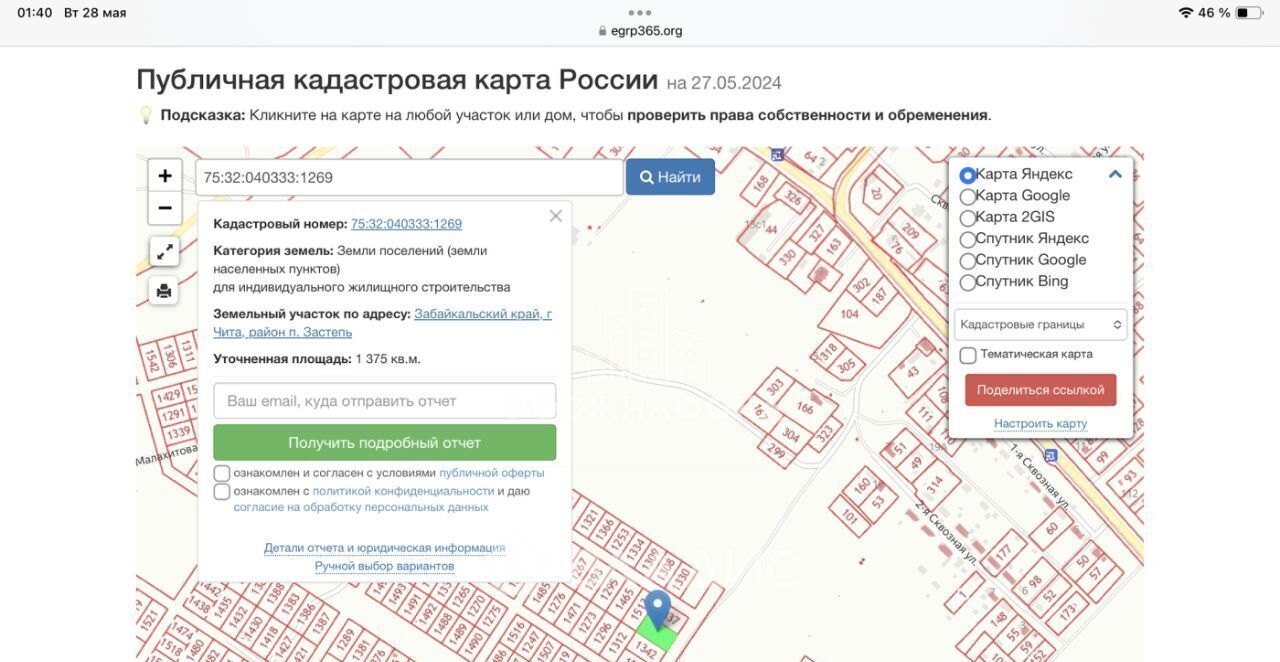Collapse the map layers panel chevron
Image resolution: width=1280 pixels, height=662 pixels.
[1115, 174]
